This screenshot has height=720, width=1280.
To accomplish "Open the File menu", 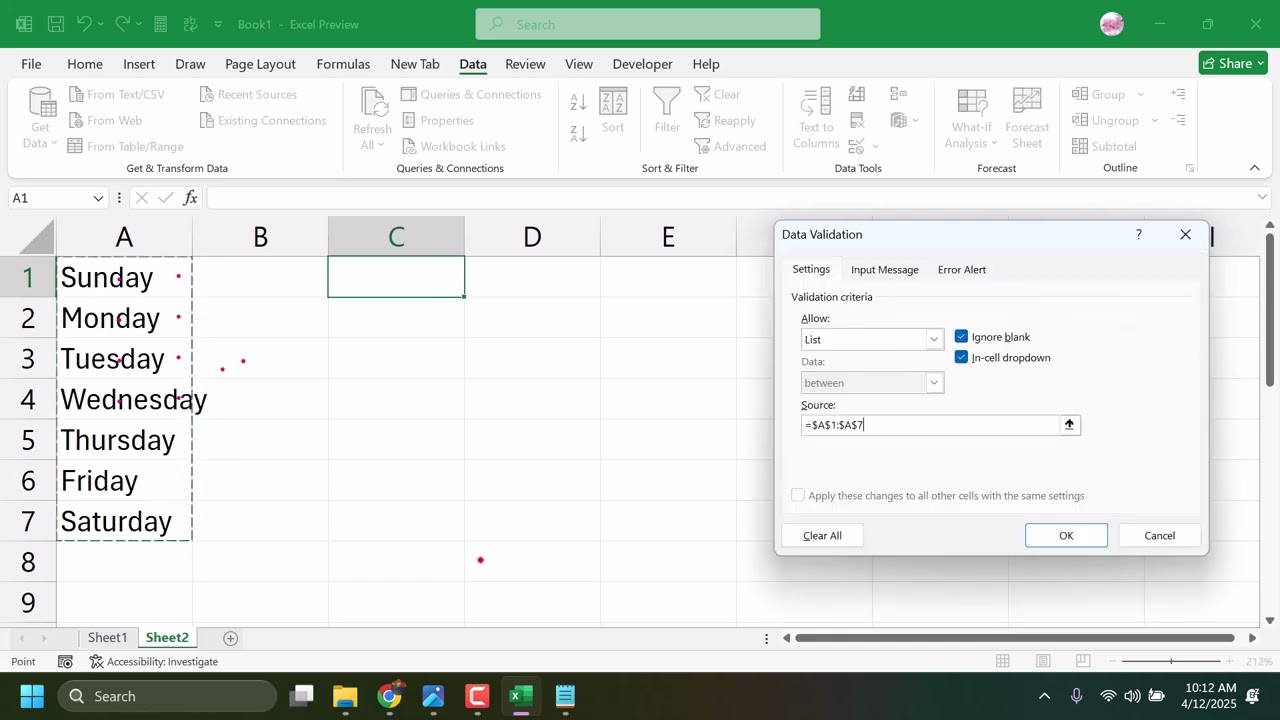I will tap(31, 64).
